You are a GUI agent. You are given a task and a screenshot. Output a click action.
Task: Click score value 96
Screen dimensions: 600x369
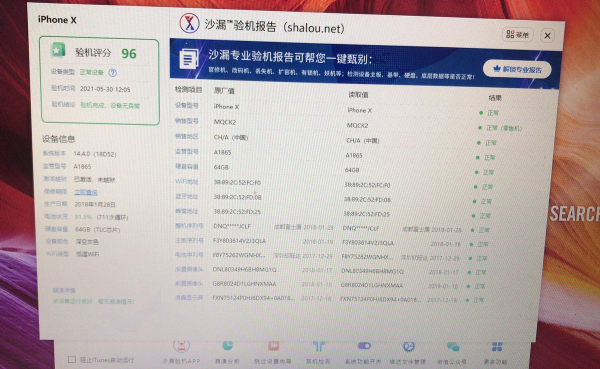(129, 54)
